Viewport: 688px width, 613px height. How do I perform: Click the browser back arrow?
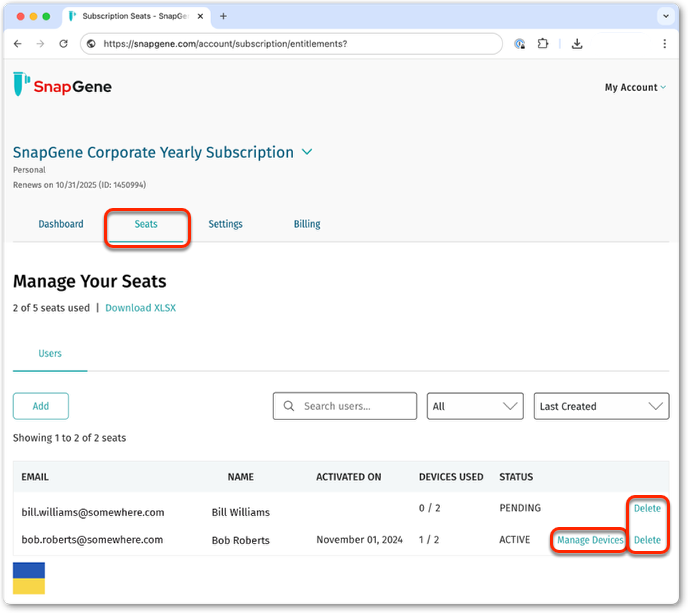coord(18,43)
